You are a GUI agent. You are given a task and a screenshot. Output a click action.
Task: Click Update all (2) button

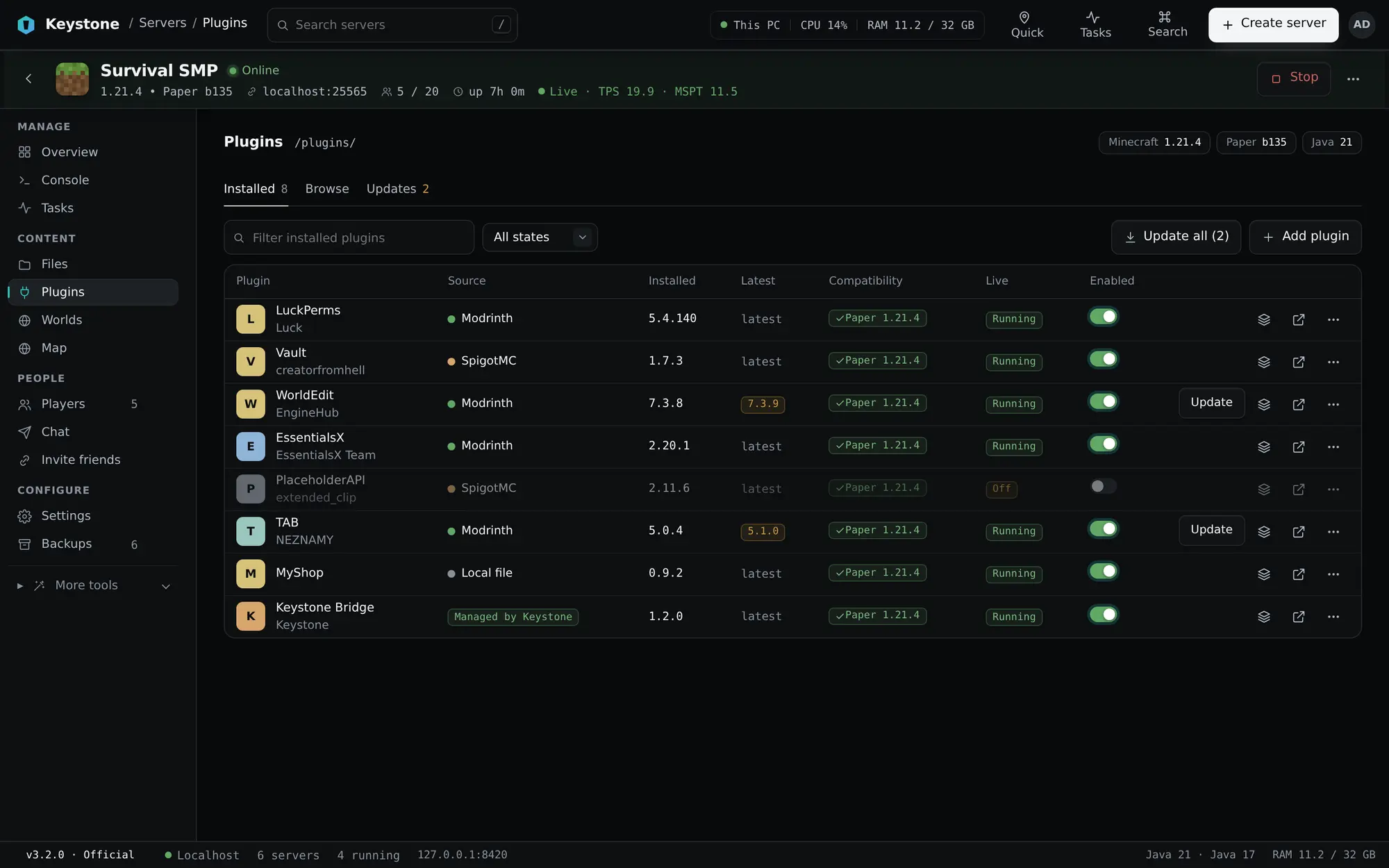[x=1176, y=237]
